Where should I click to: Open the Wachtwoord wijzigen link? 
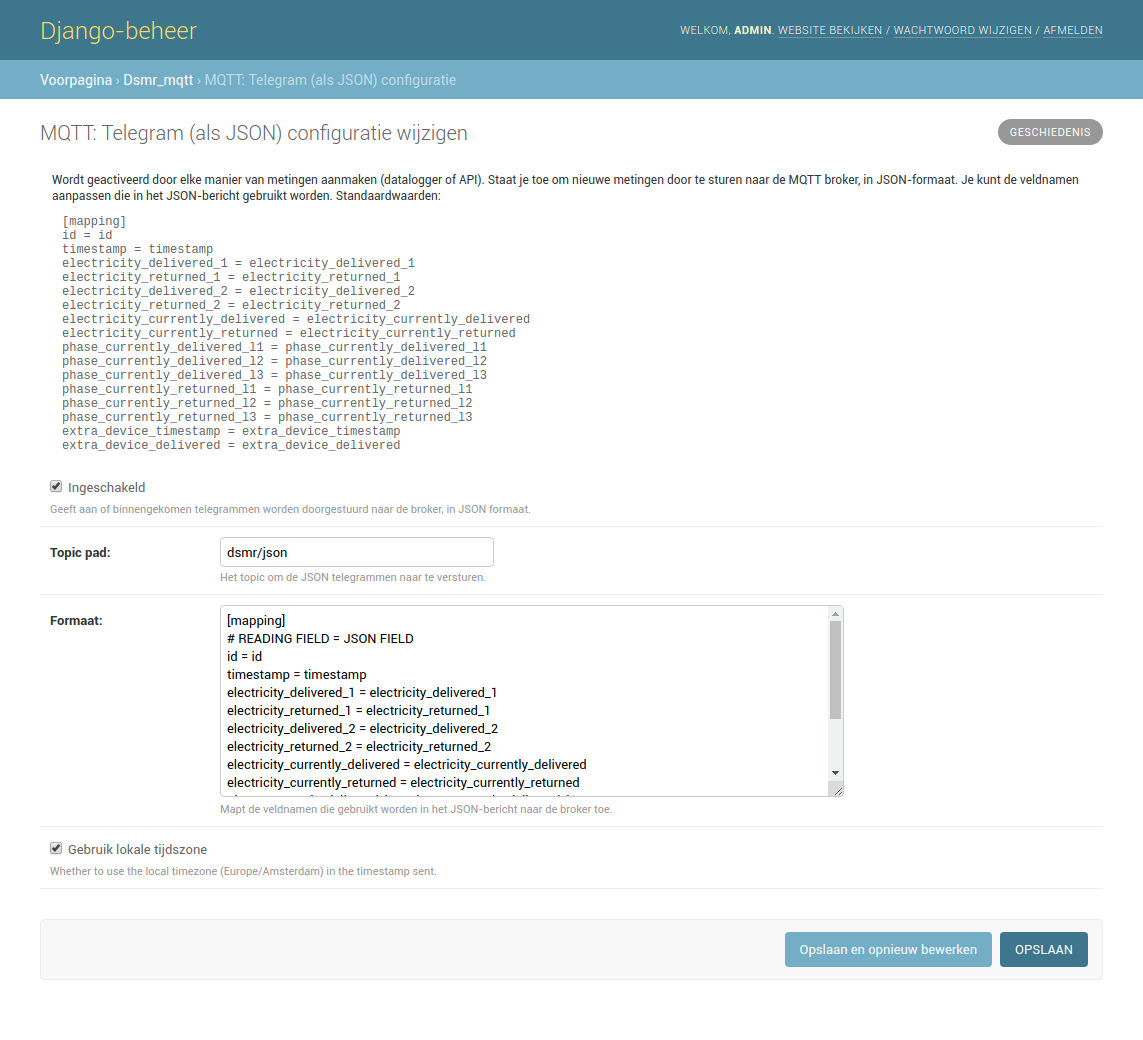coord(962,30)
